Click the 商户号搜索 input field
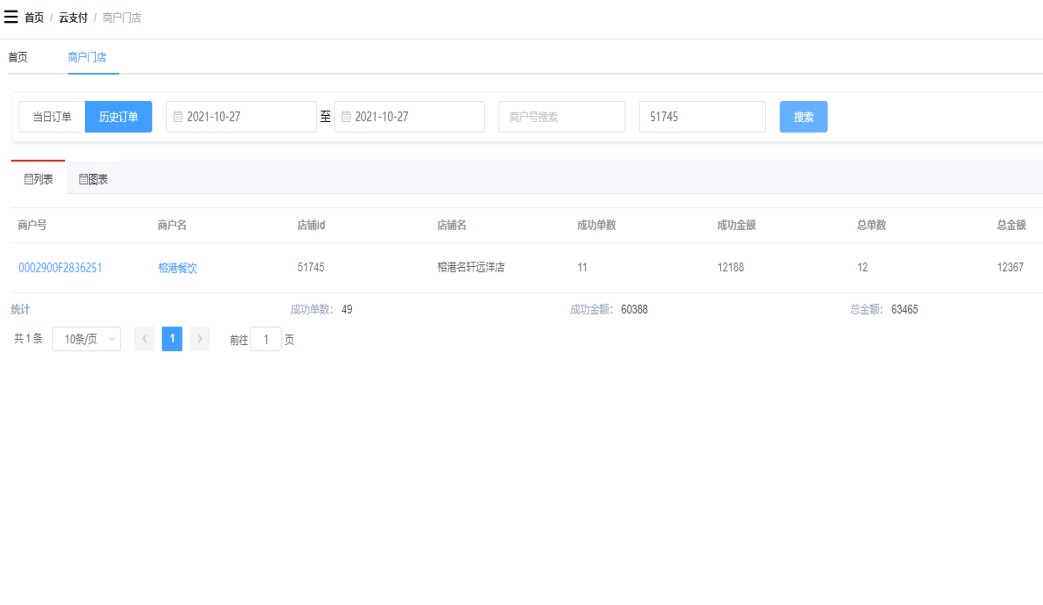This screenshot has height=605, width=1043. click(x=561, y=117)
